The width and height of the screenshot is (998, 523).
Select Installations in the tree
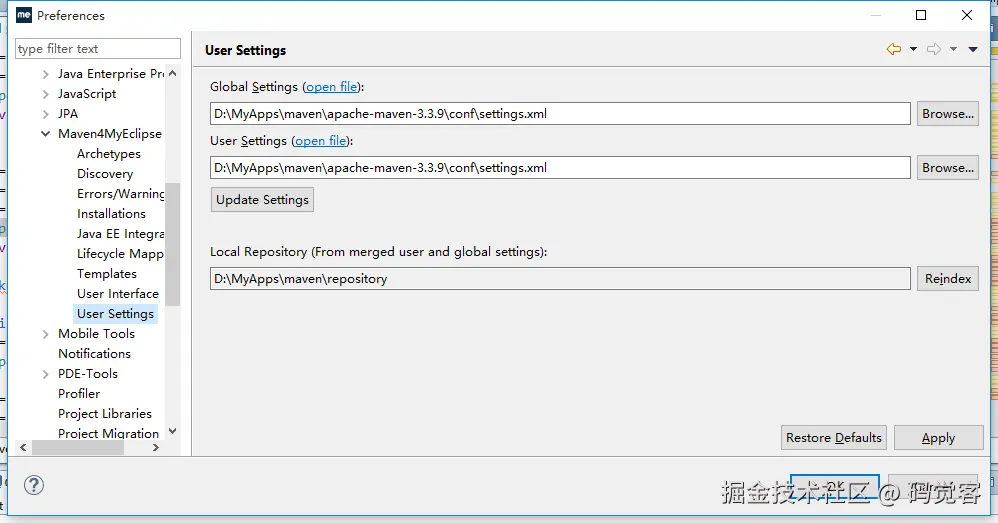111,214
